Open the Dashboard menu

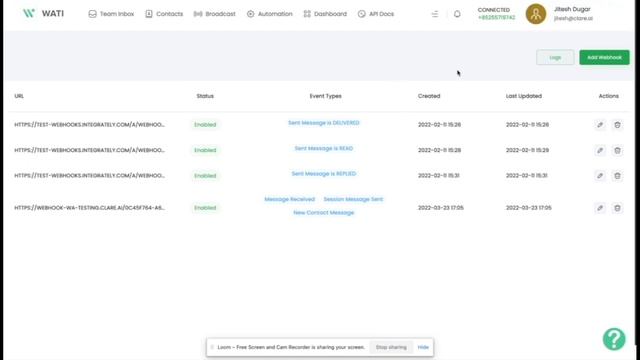pyautogui.click(x=325, y=14)
